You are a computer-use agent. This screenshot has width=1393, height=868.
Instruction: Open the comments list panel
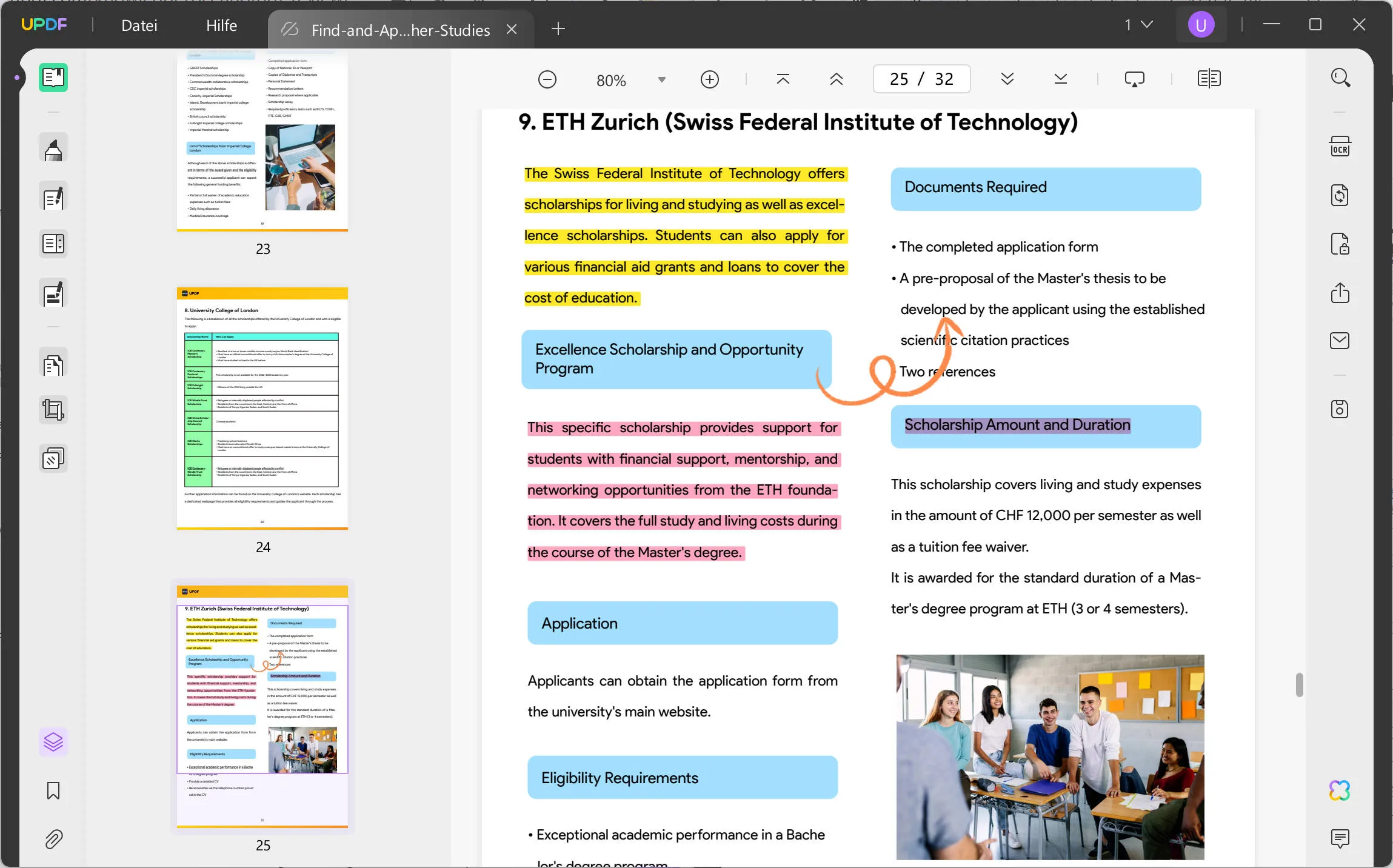click(1340, 838)
